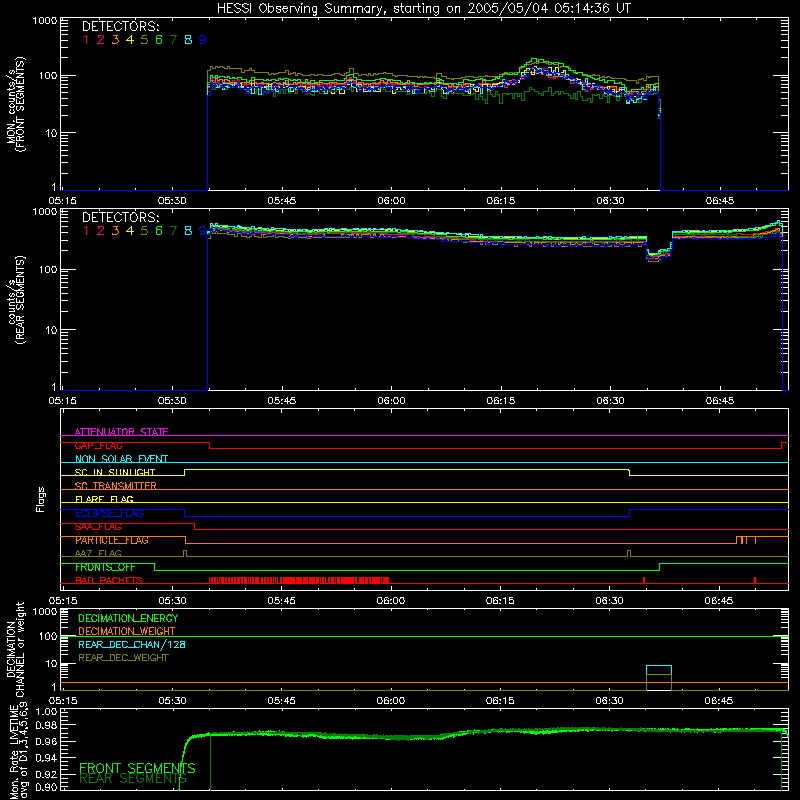Click DETECTORS: label in rear segments plot
This screenshot has width=800, height=800.
120,217
